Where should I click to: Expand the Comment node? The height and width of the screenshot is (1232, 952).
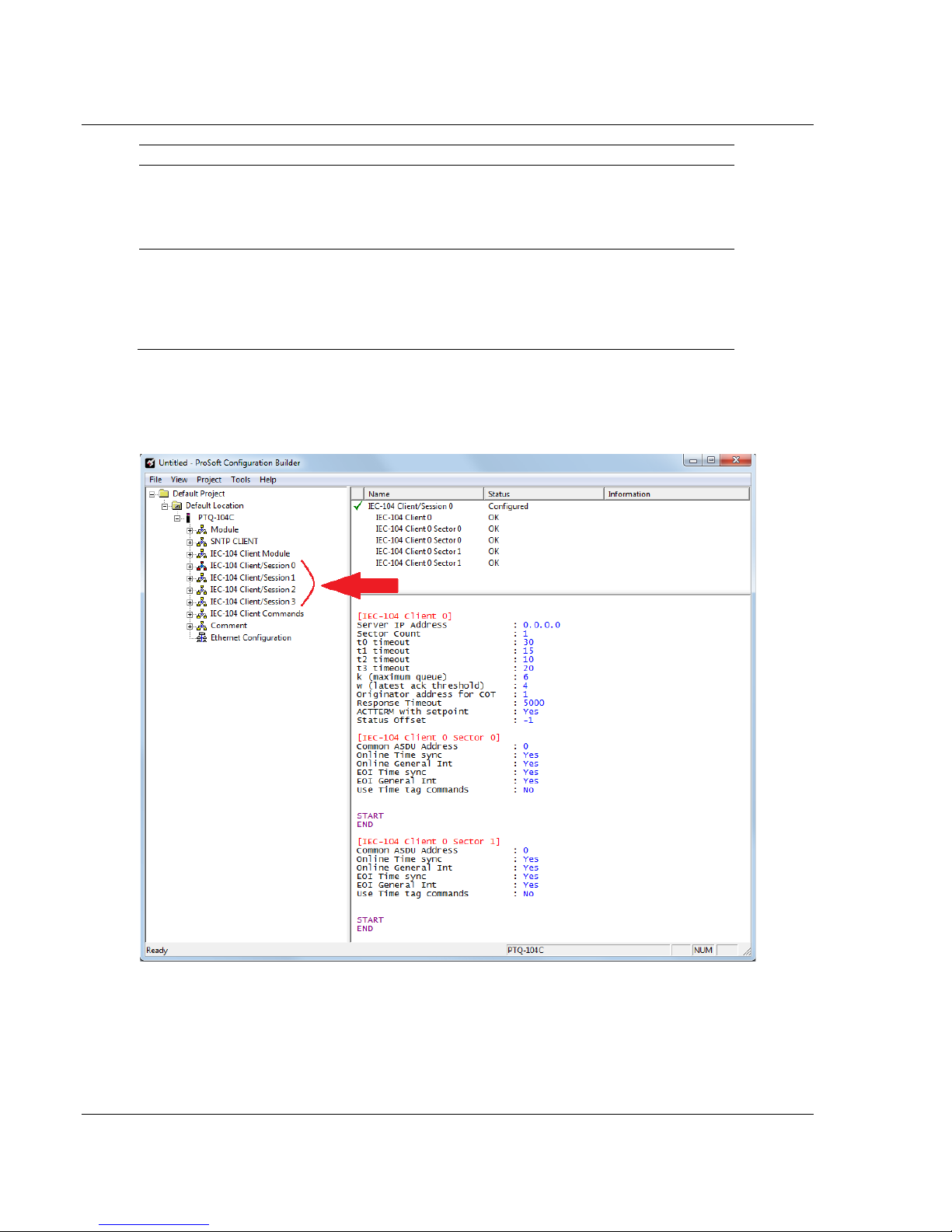click(x=190, y=626)
